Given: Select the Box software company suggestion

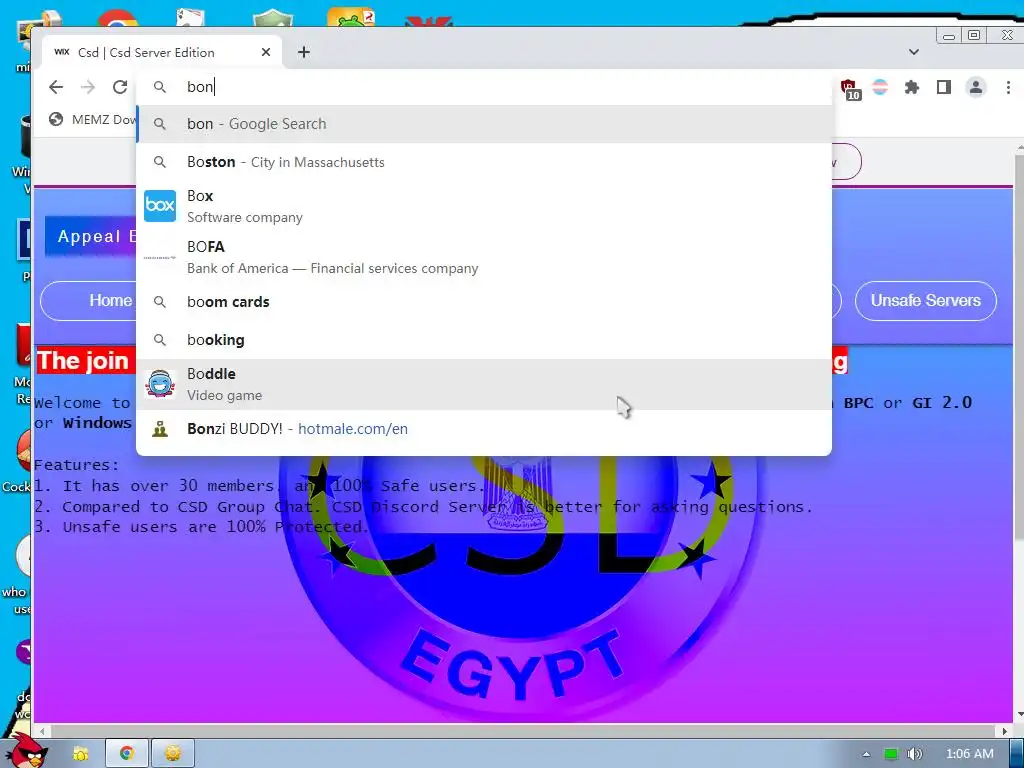Looking at the screenshot, I should (484, 206).
